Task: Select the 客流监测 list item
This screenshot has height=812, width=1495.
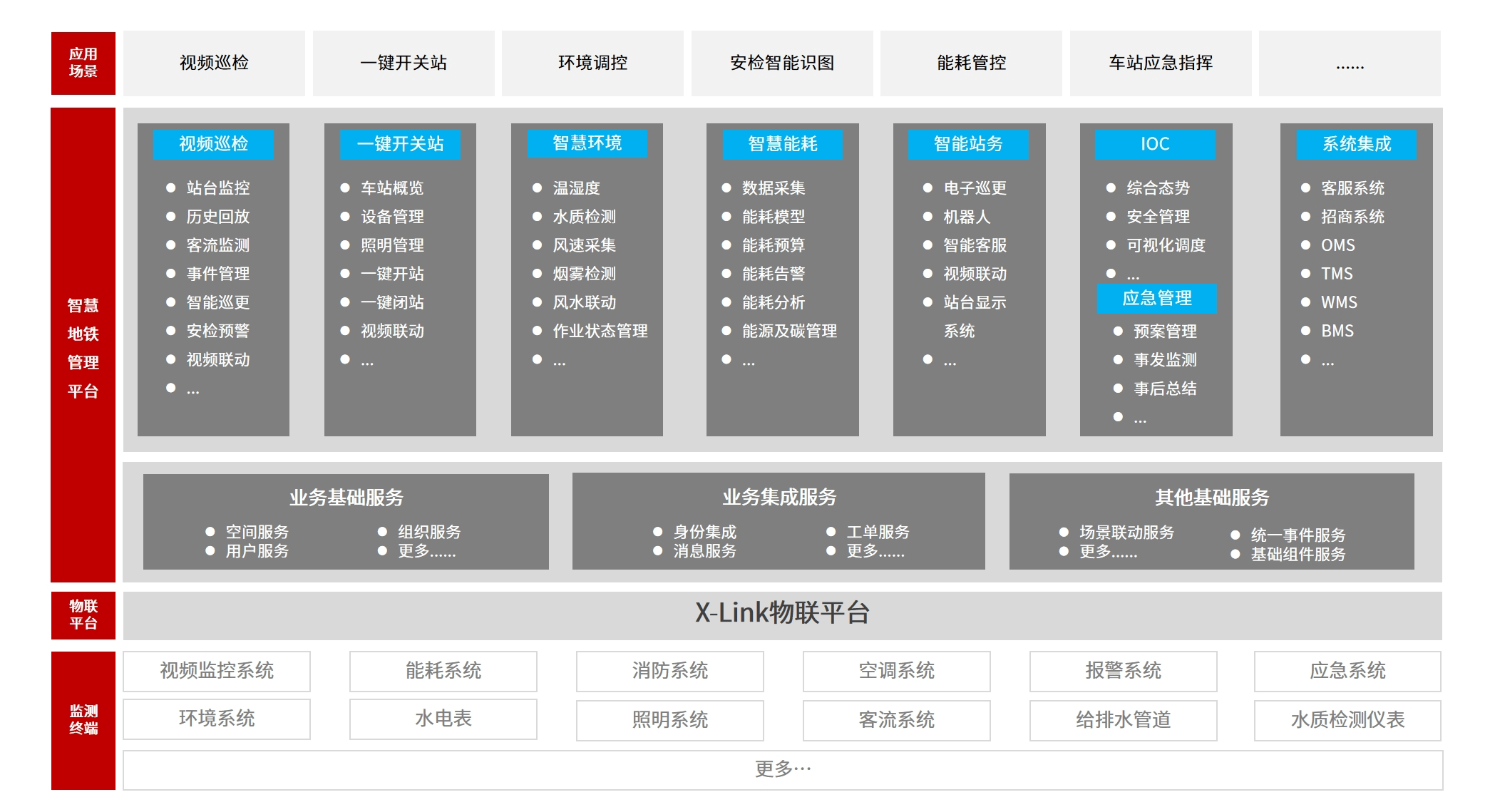Action: 218,245
